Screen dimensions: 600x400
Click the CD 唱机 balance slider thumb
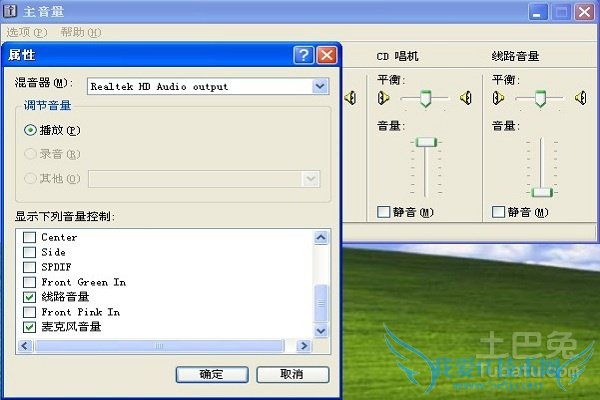(x=425, y=98)
